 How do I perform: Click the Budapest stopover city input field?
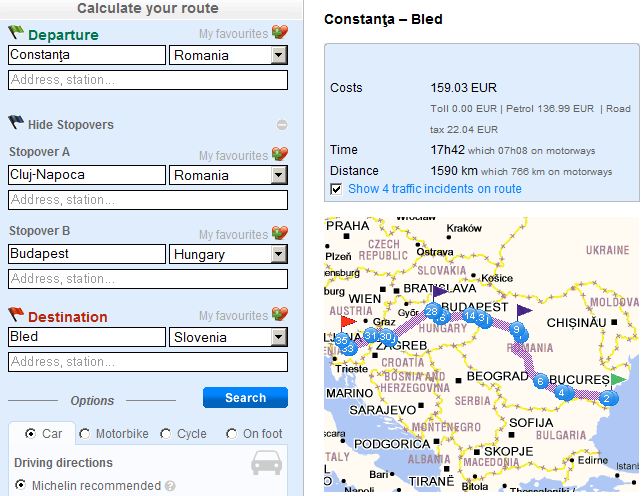(x=87, y=254)
